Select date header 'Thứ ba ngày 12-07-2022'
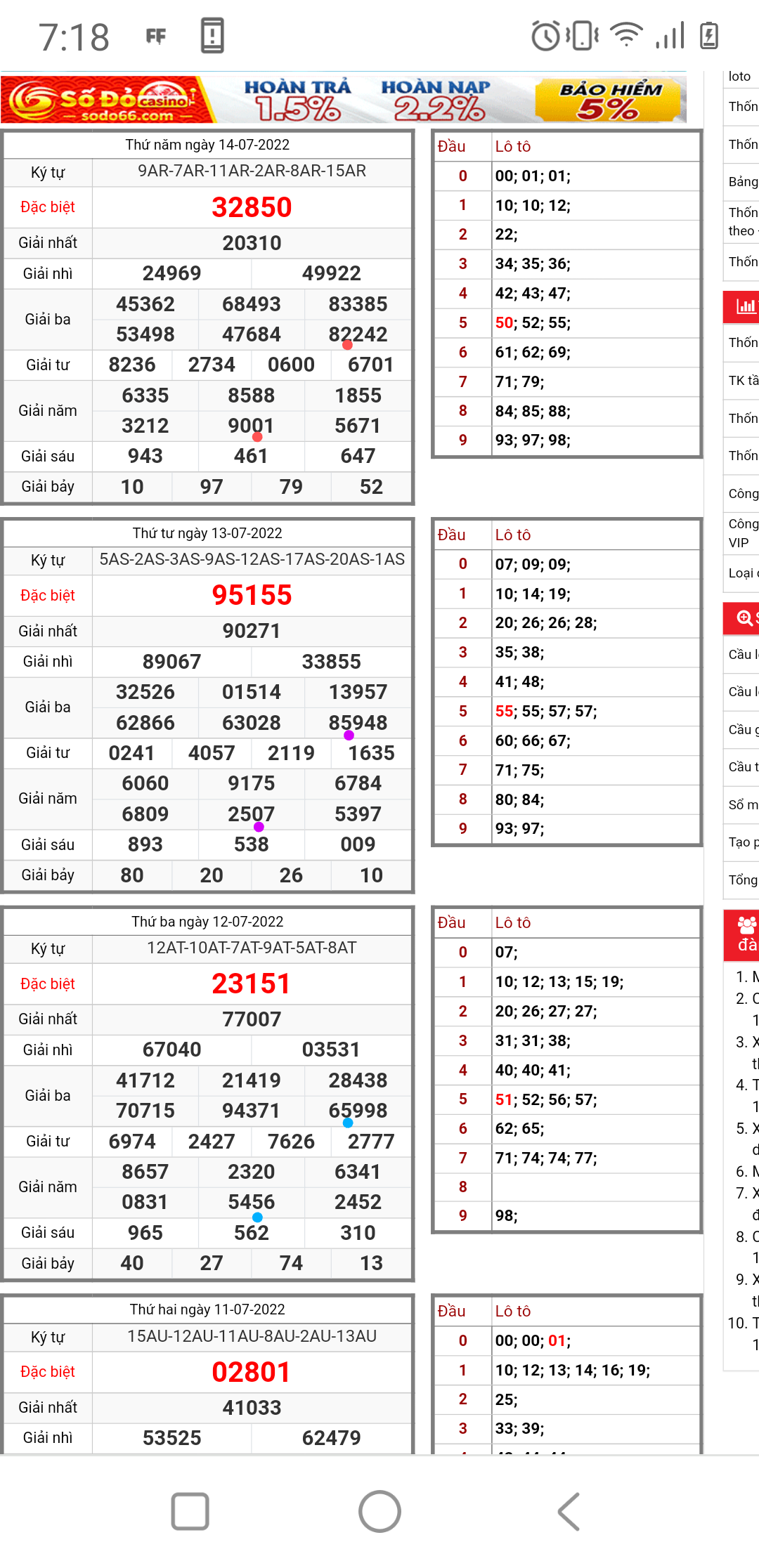Viewport: 759px width, 1568px height. 207,922
